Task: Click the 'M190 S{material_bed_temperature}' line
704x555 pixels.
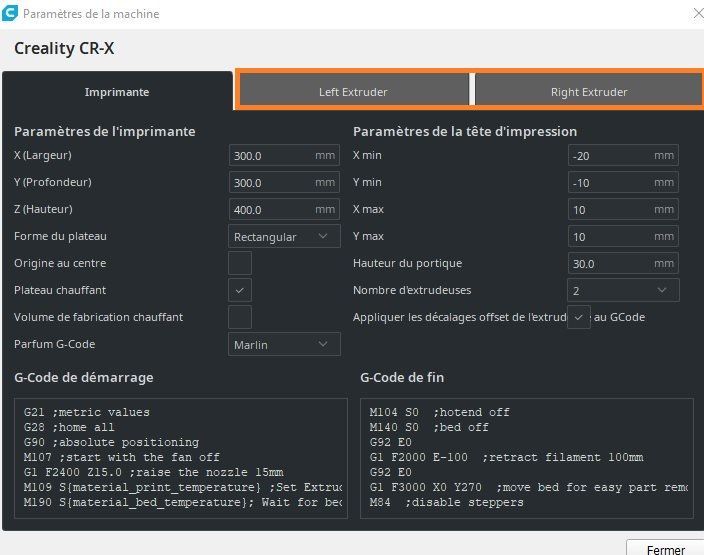Action: (x=183, y=502)
